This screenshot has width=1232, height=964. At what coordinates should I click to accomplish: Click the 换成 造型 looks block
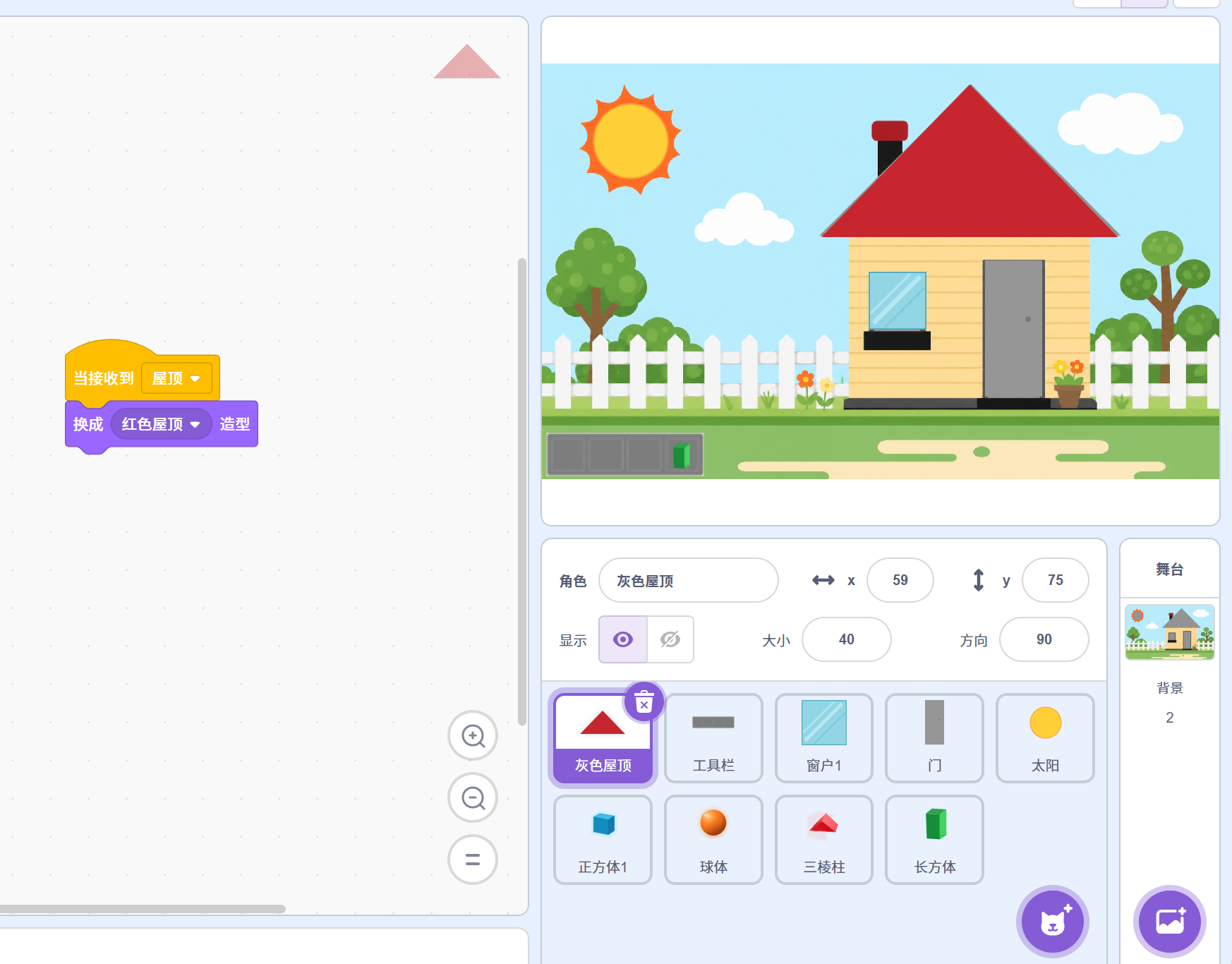pyautogui.click(x=234, y=424)
